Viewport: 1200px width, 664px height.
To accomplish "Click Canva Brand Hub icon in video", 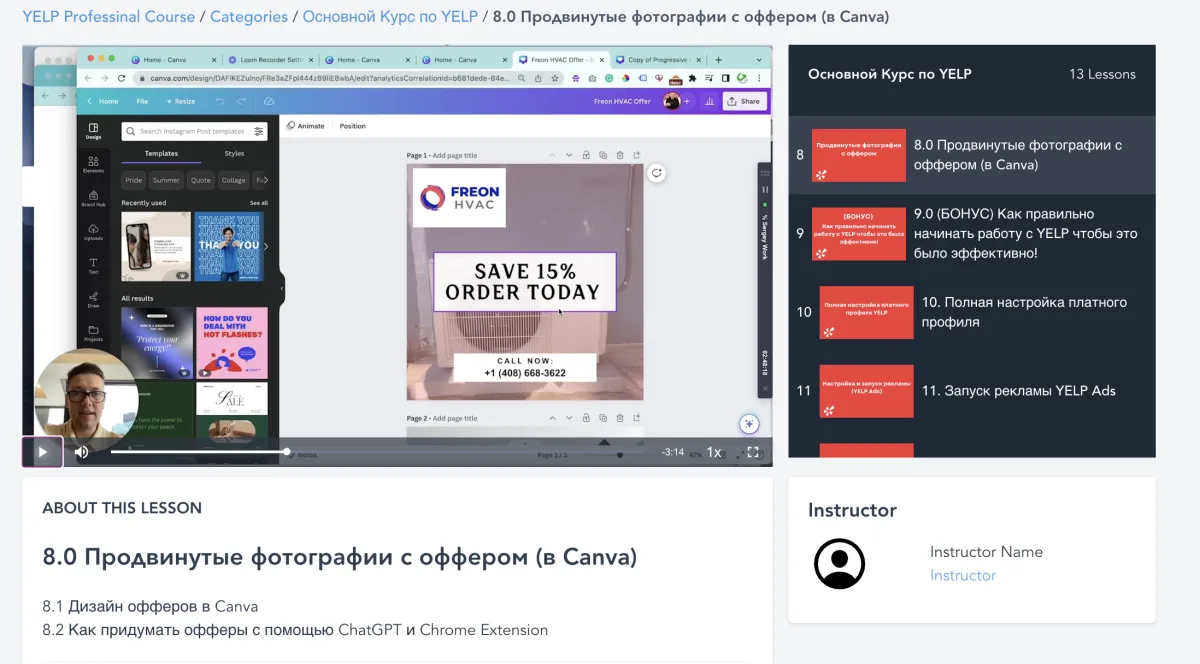I will [x=93, y=198].
